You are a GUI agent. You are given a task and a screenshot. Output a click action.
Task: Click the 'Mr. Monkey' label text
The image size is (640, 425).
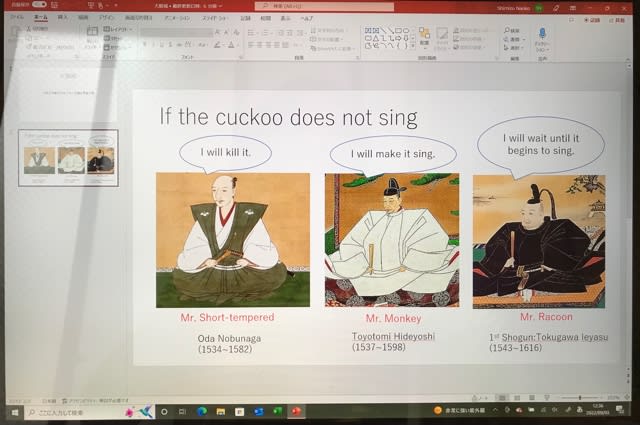point(393,318)
